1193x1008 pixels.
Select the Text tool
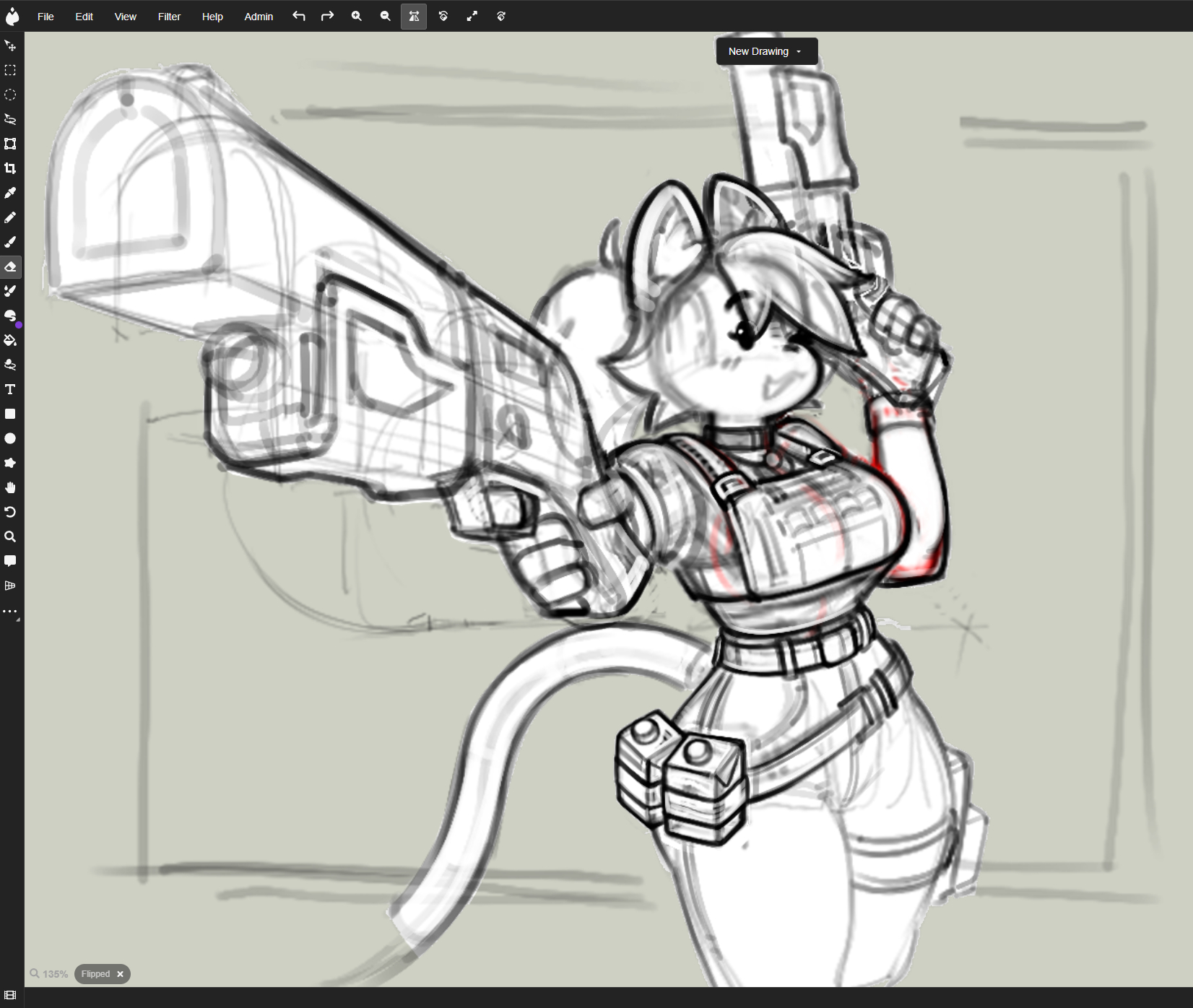(10, 389)
